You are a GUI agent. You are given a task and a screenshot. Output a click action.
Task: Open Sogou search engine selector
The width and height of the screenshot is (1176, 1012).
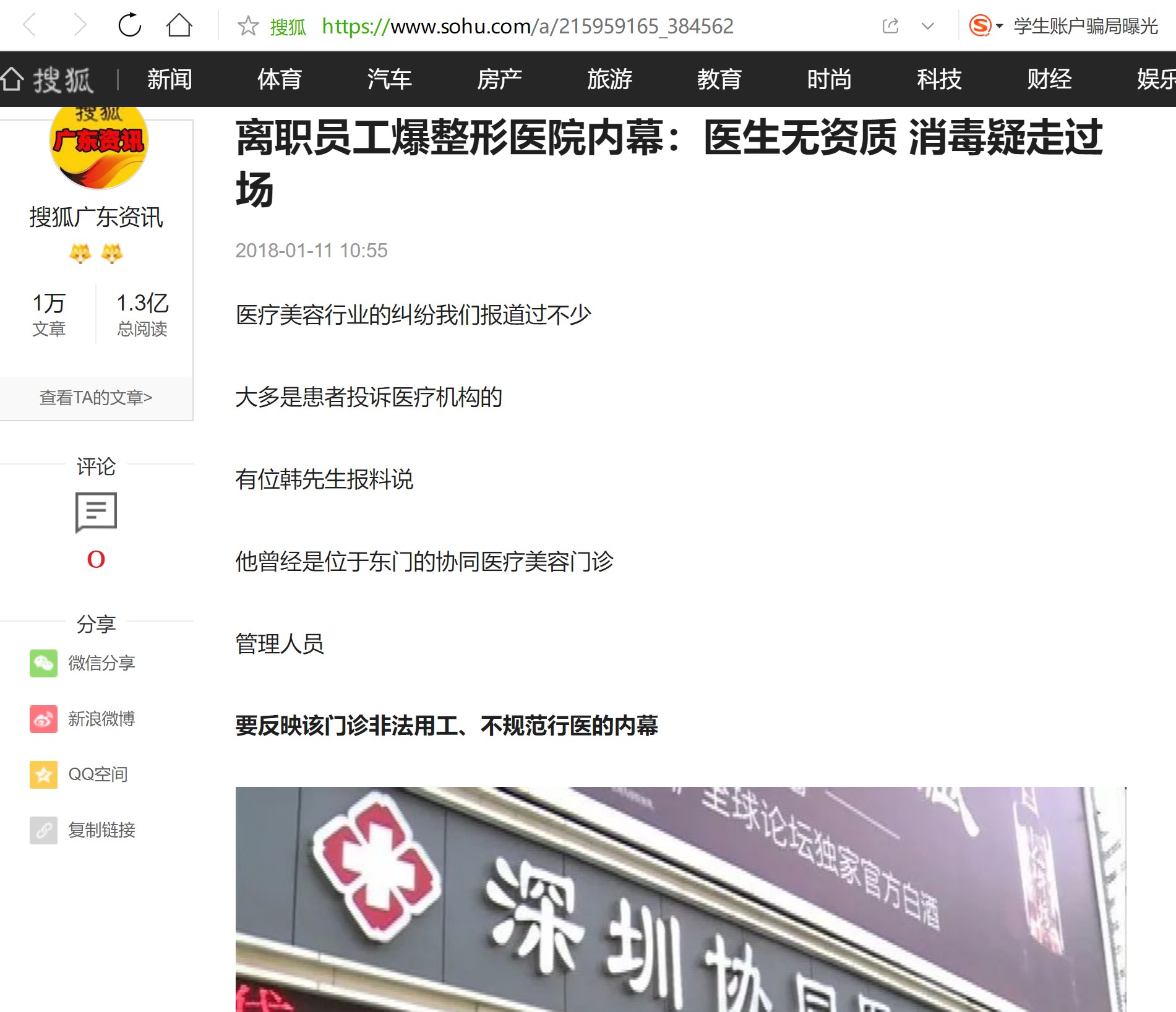coord(985,26)
